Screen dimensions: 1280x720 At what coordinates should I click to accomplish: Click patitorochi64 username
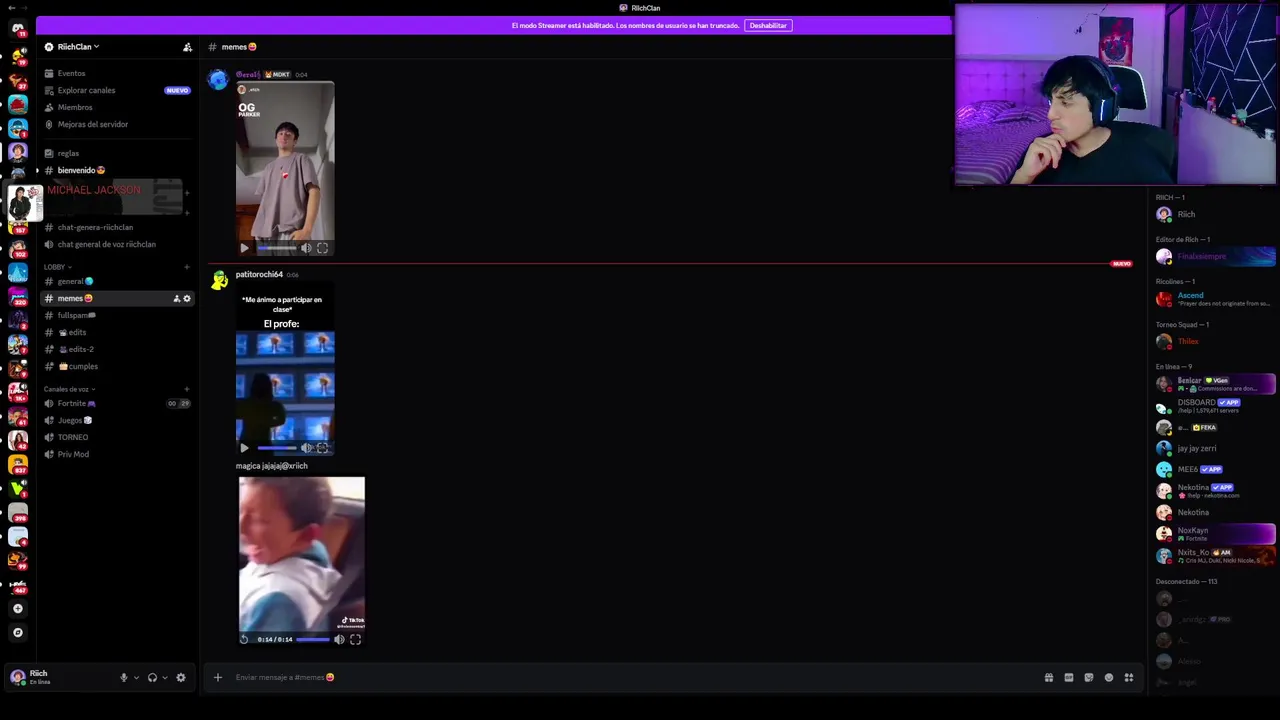(x=259, y=274)
